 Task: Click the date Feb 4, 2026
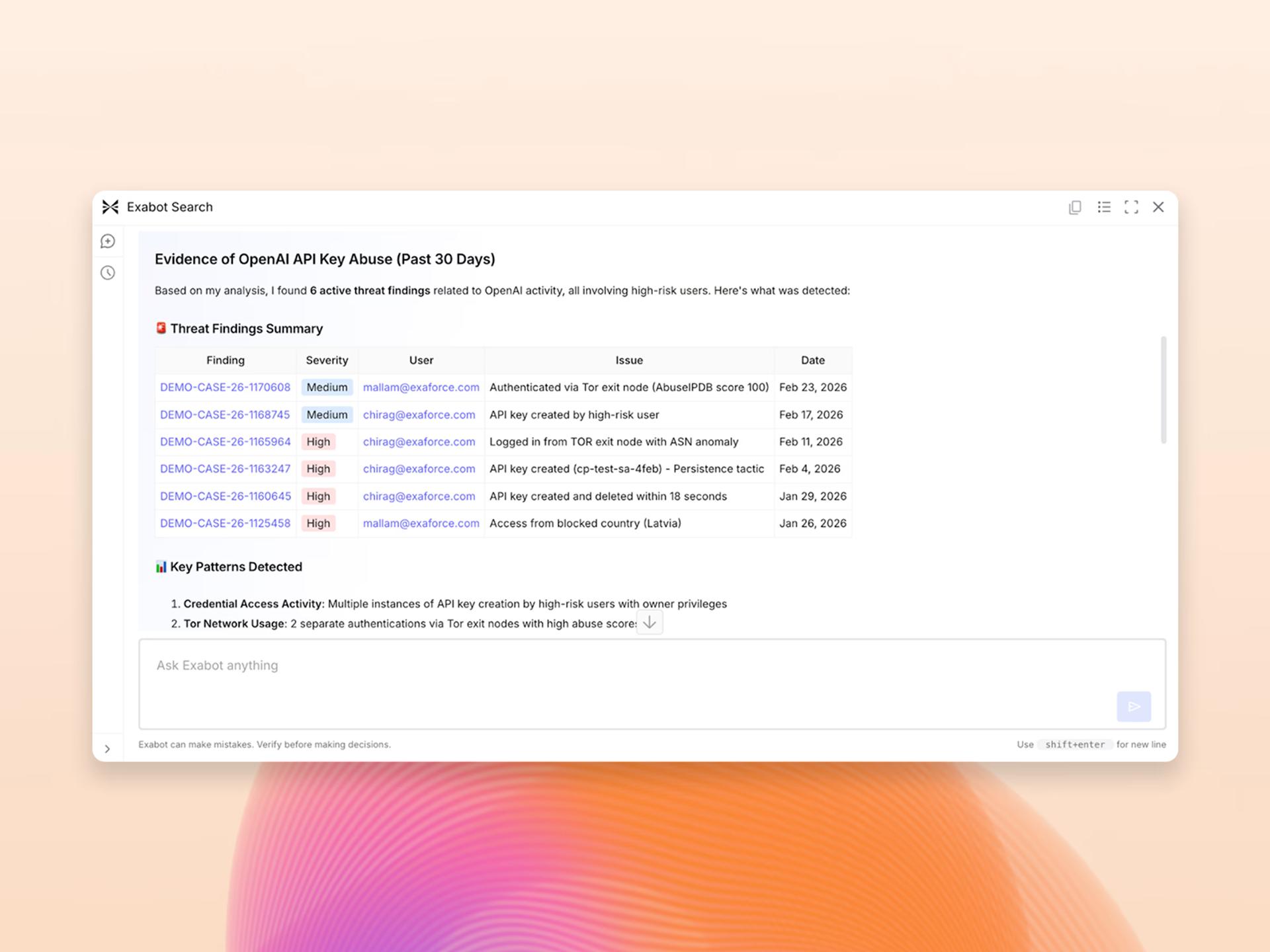pyautogui.click(x=810, y=469)
